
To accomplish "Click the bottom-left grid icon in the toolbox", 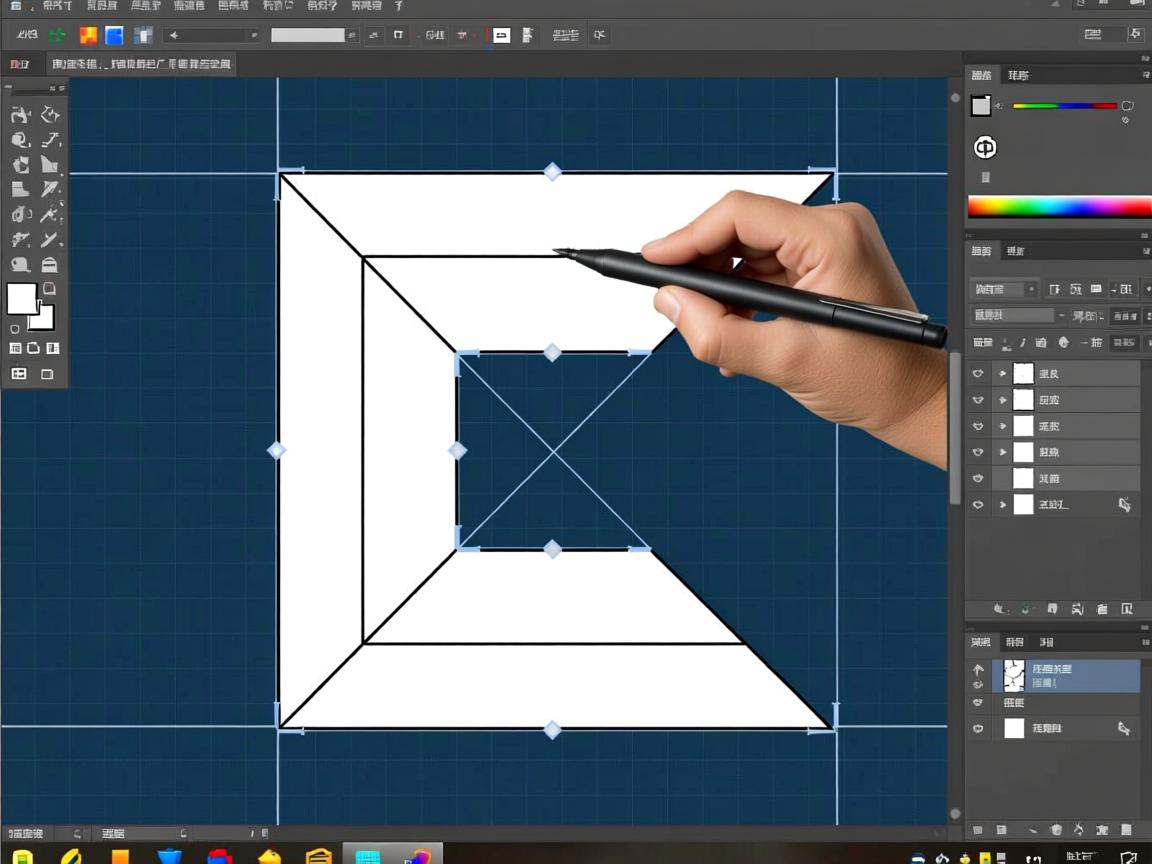I will 18,374.
